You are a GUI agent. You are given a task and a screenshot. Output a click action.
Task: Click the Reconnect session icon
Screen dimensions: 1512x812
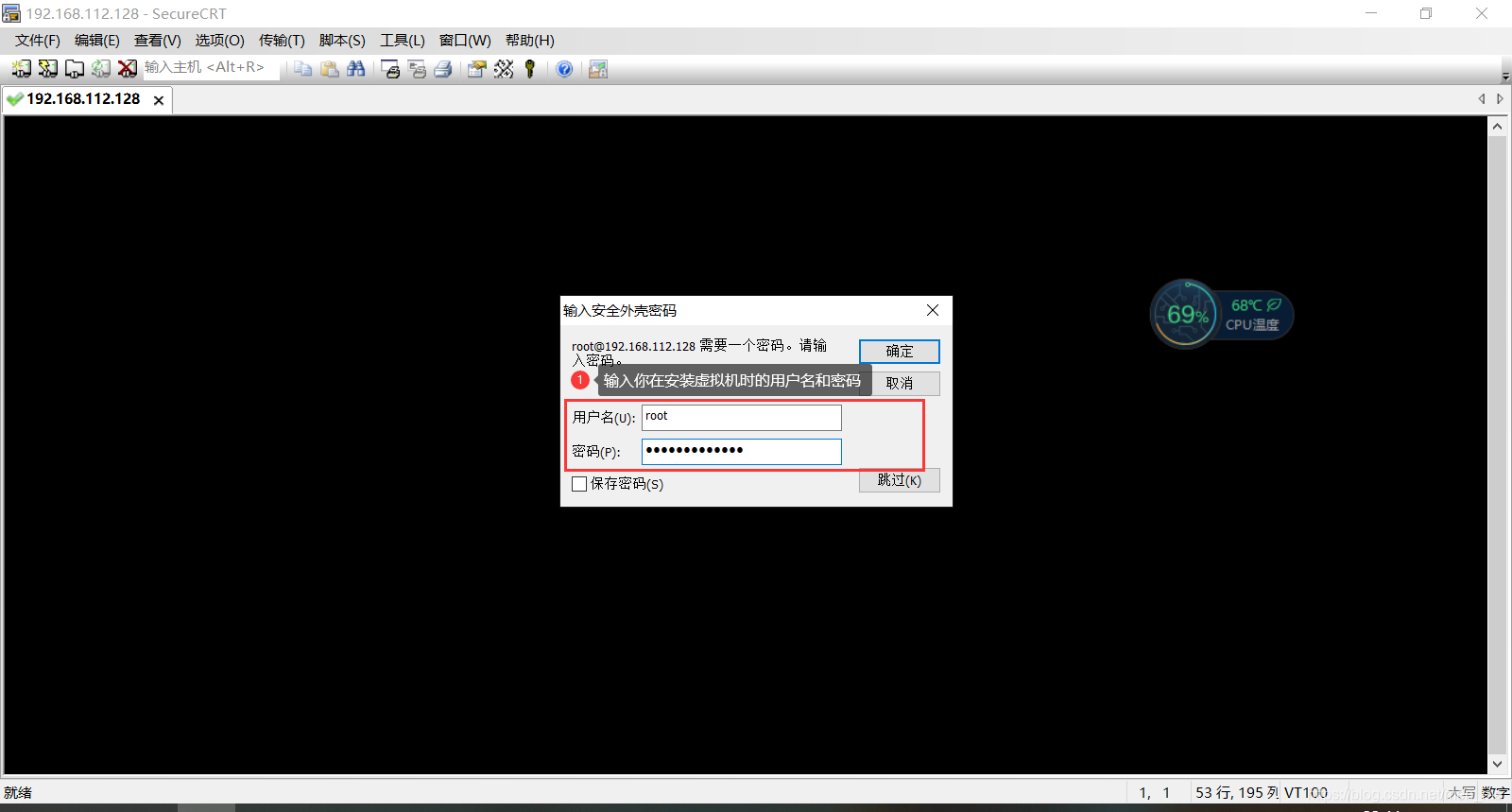[100, 68]
